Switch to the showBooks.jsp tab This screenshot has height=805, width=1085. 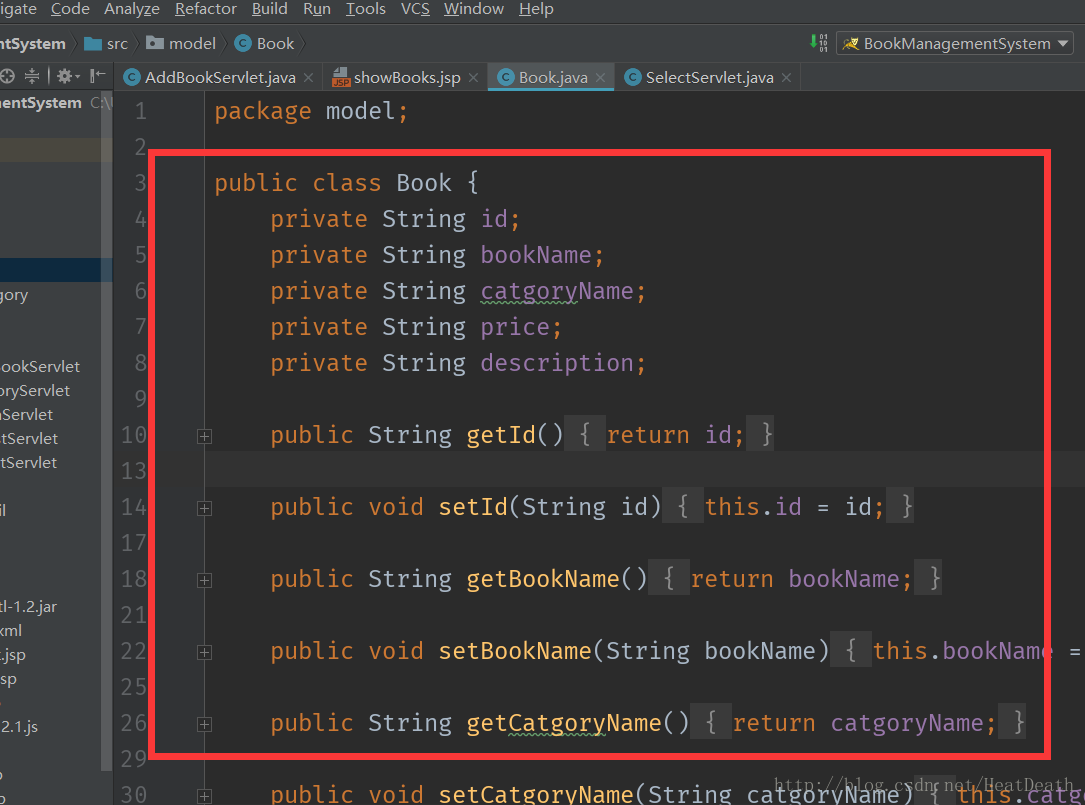point(407,78)
